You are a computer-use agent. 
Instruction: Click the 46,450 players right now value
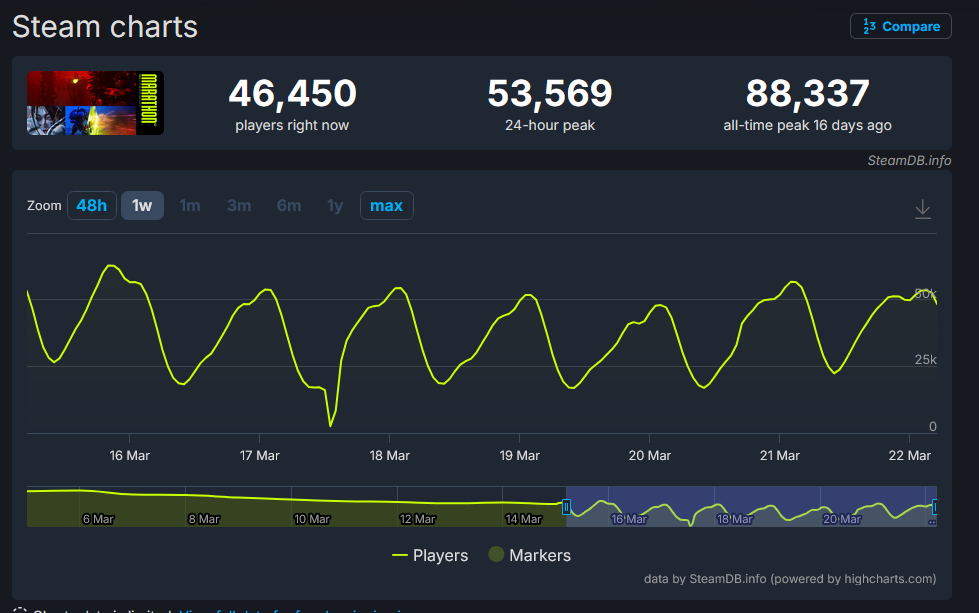pyautogui.click(x=292, y=93)
